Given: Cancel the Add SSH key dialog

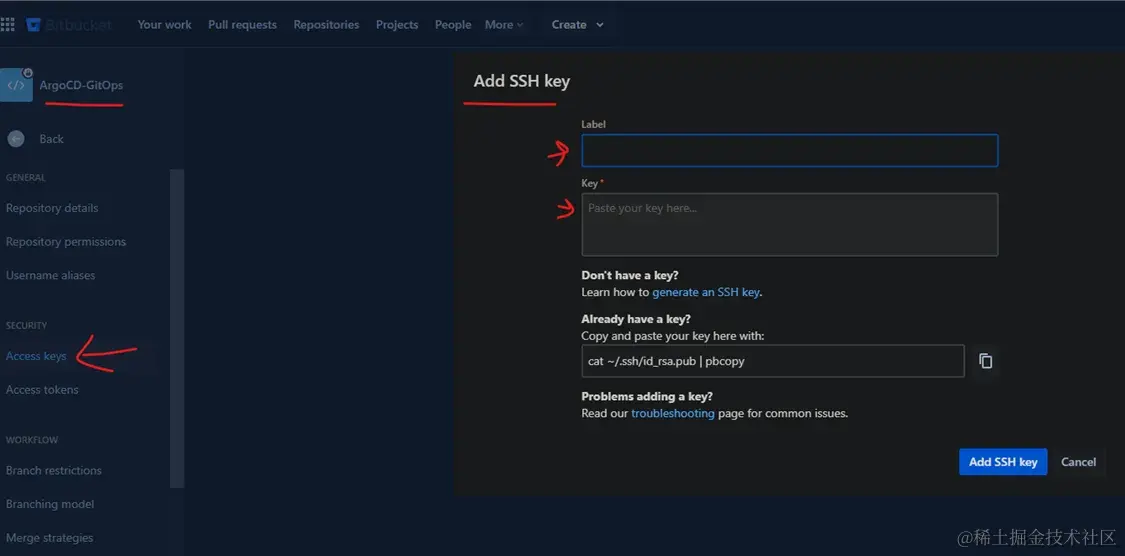Looking at the screenshot, I should pyautogui.click(x=1078, y=462).
